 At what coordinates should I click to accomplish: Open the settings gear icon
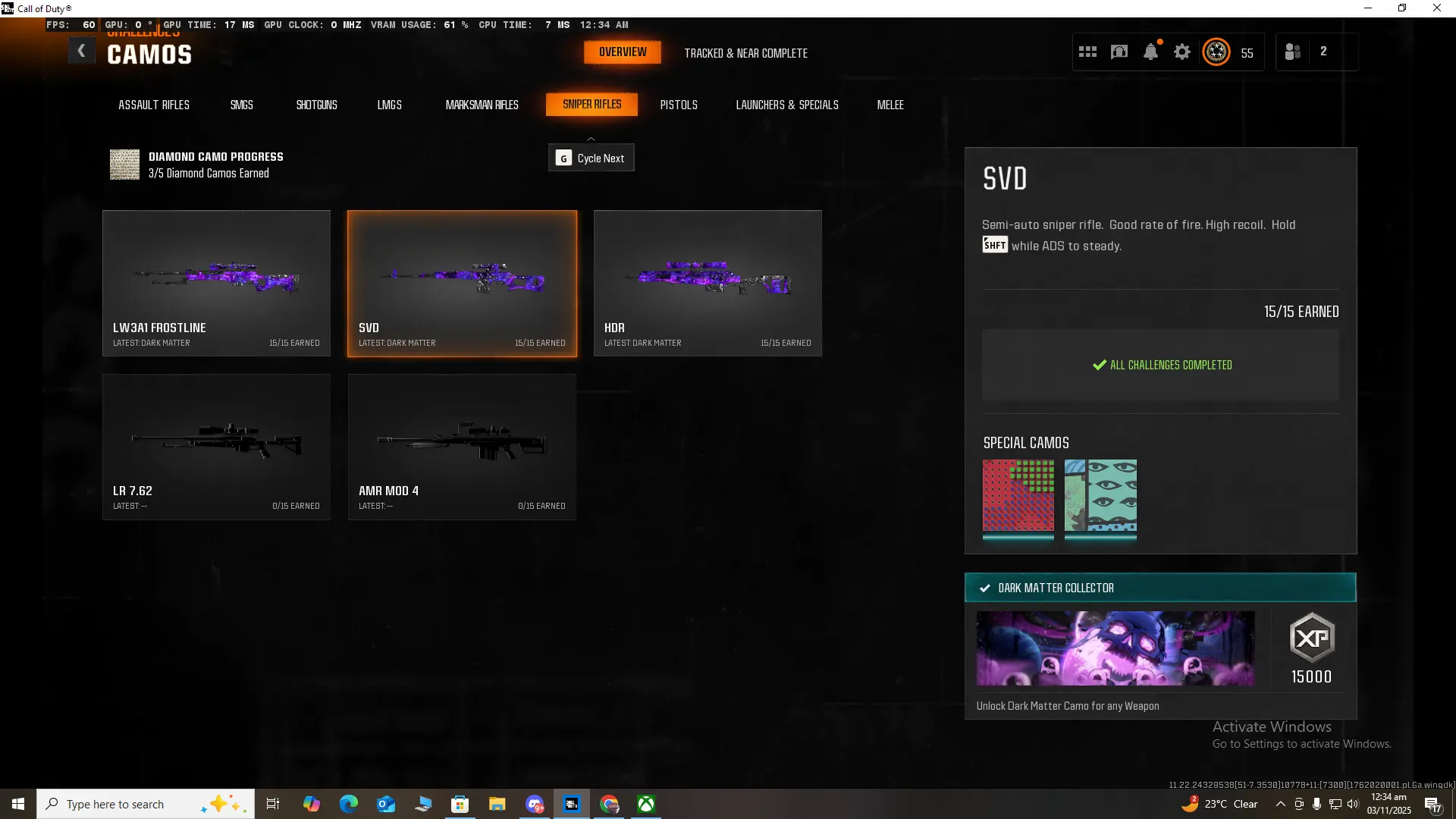point(1182,52)
